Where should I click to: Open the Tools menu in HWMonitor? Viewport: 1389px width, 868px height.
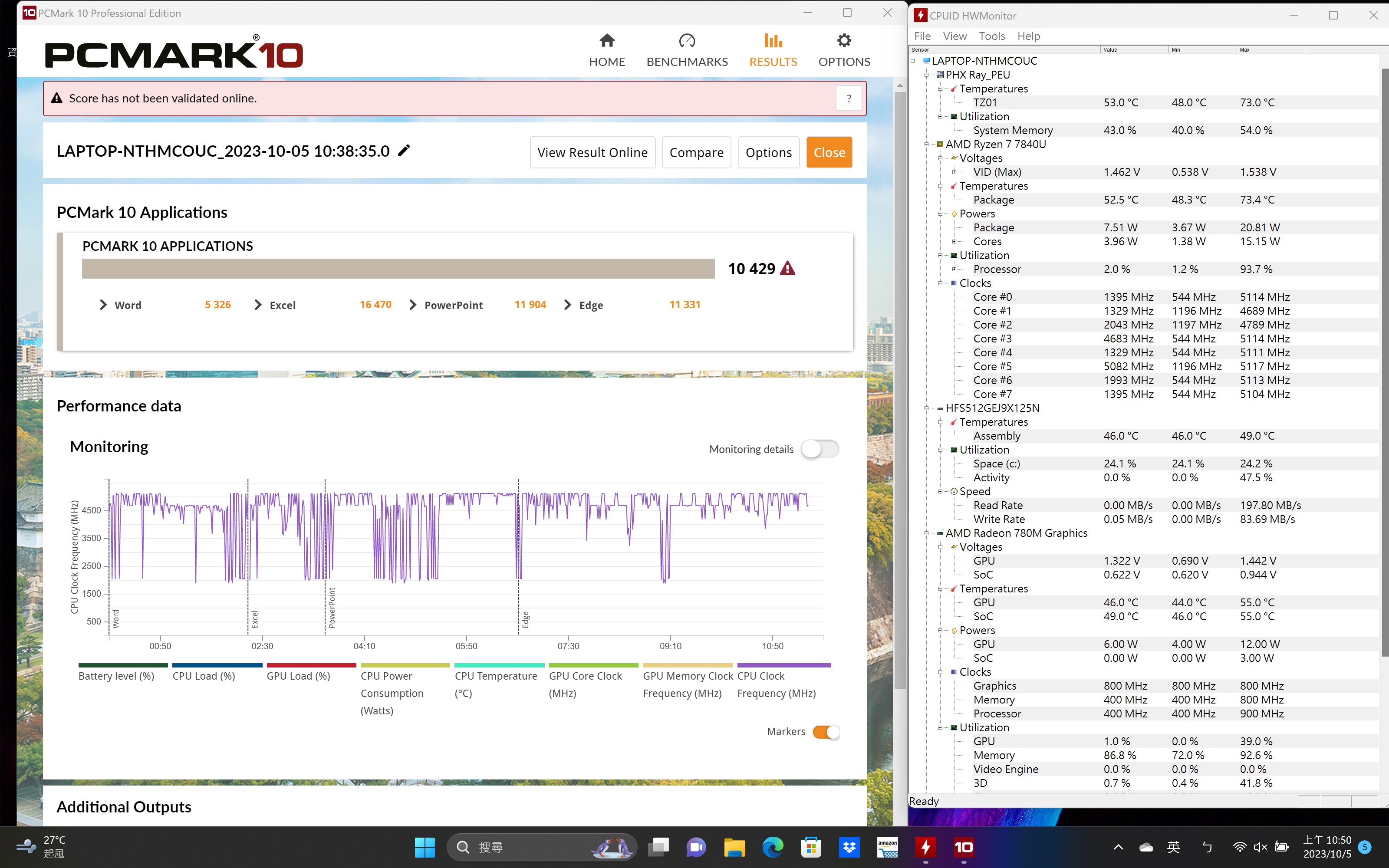992,36
